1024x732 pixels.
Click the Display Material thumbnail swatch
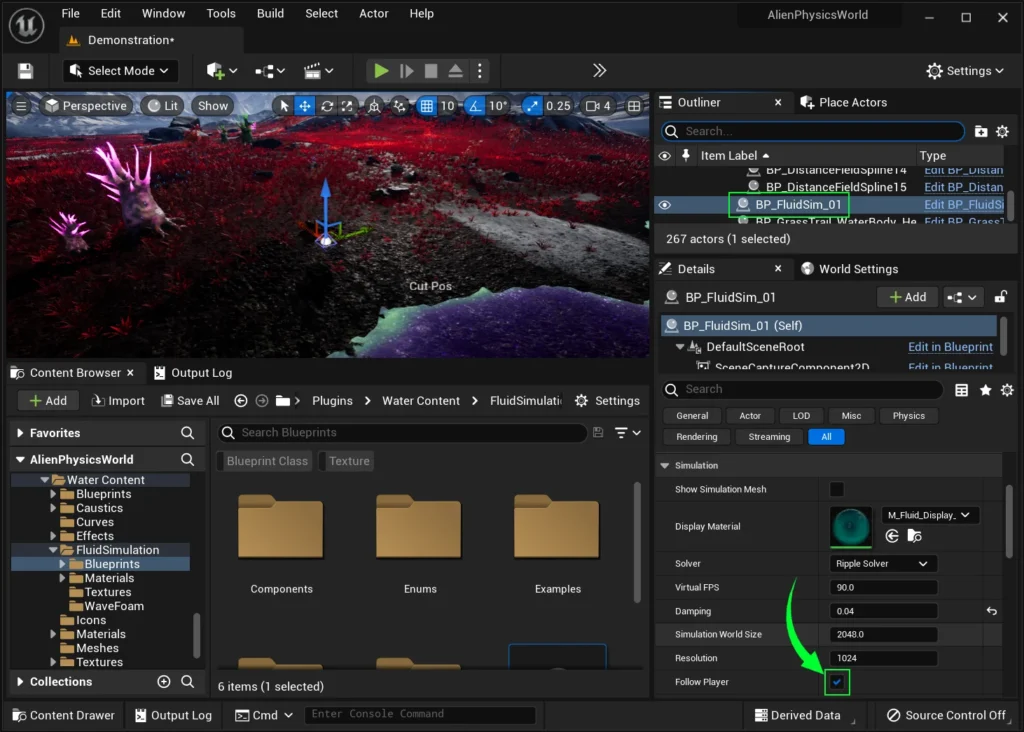(x=851, y=526)
